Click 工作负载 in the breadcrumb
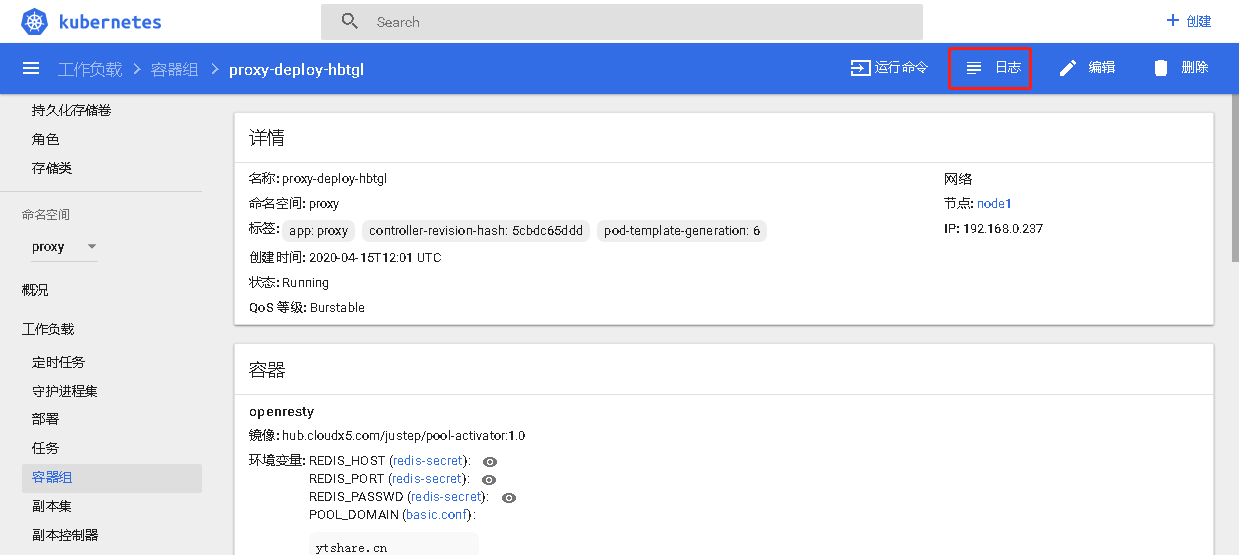The width and height of the screenshot is (1239, 555). point(90,69)
